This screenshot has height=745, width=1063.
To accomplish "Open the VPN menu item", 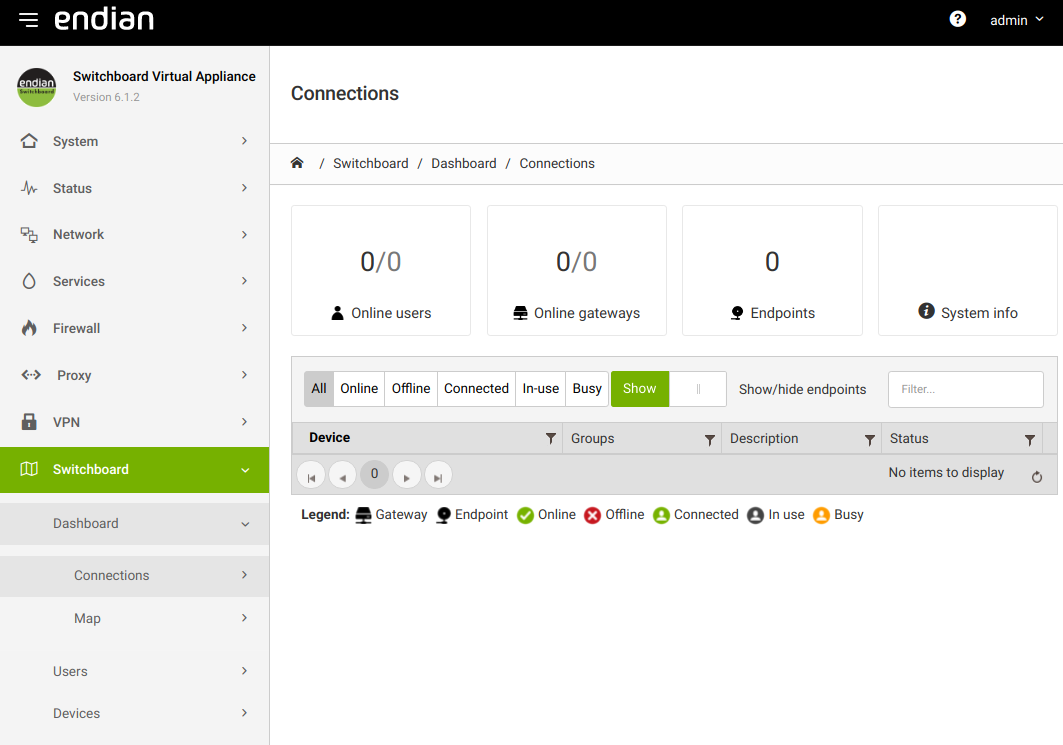I will [134, 422].
